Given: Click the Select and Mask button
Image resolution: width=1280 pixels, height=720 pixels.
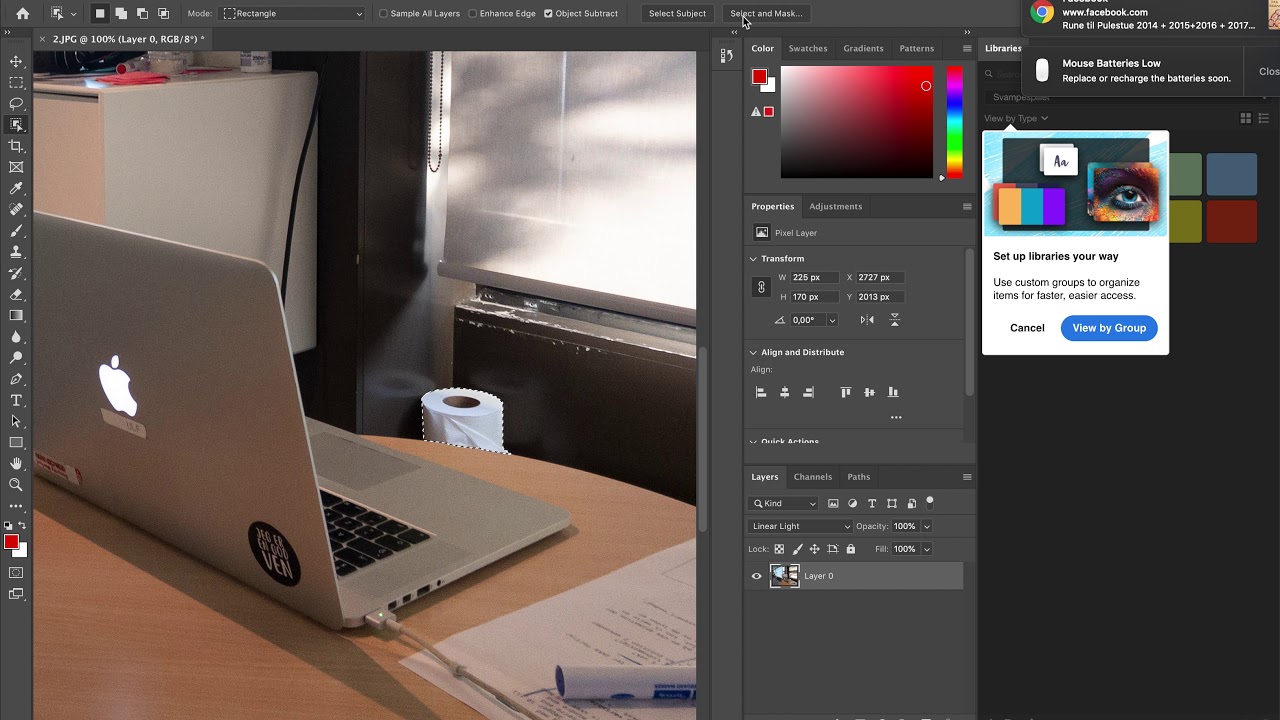Looking at the screenshot, I should pos(766,14).
